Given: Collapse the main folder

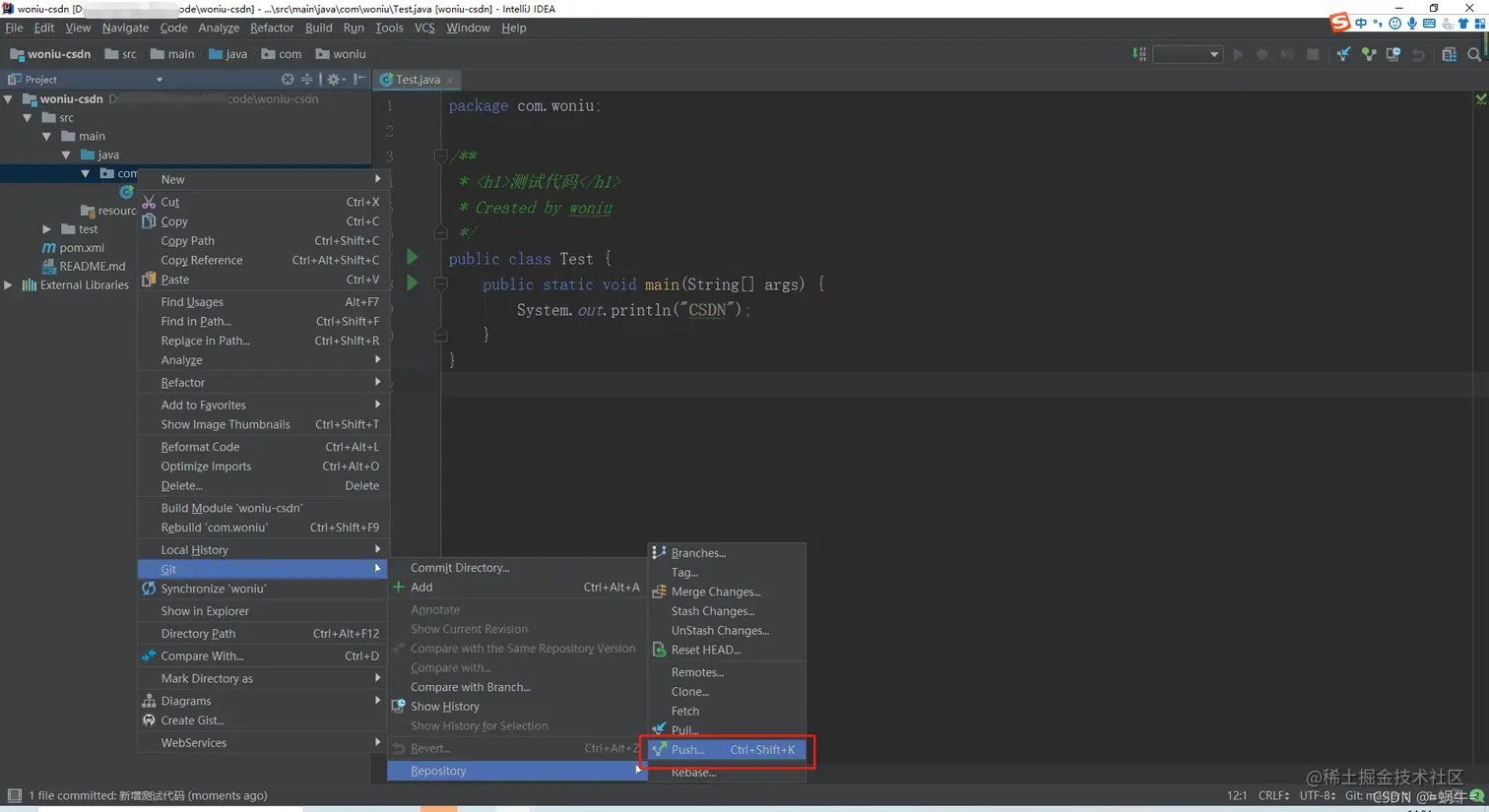Looking at the screenshot, I should pos(46,136).
